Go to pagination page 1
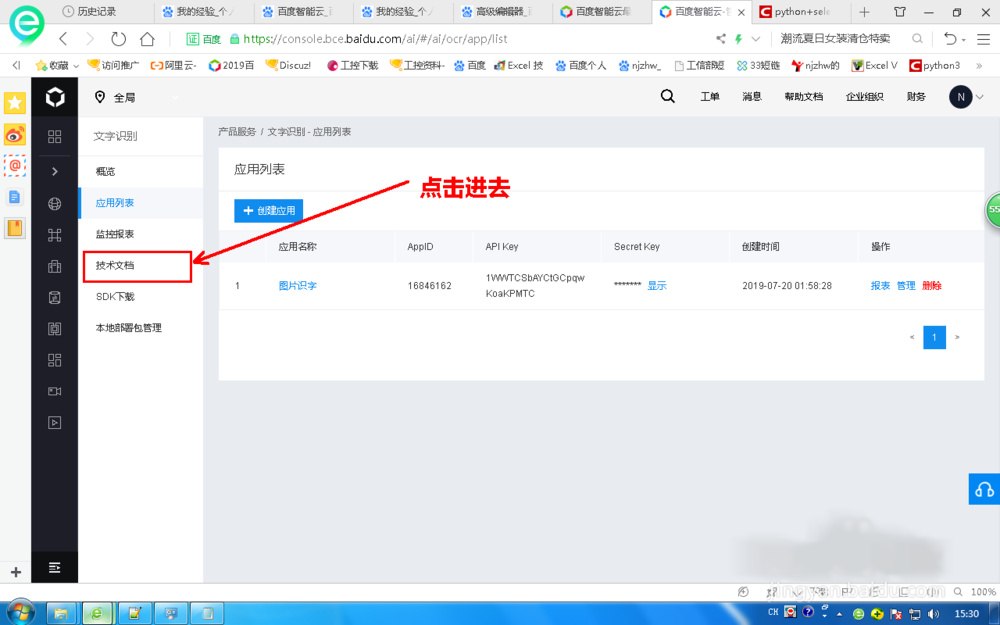1000x625 pixels. [934, 337]
